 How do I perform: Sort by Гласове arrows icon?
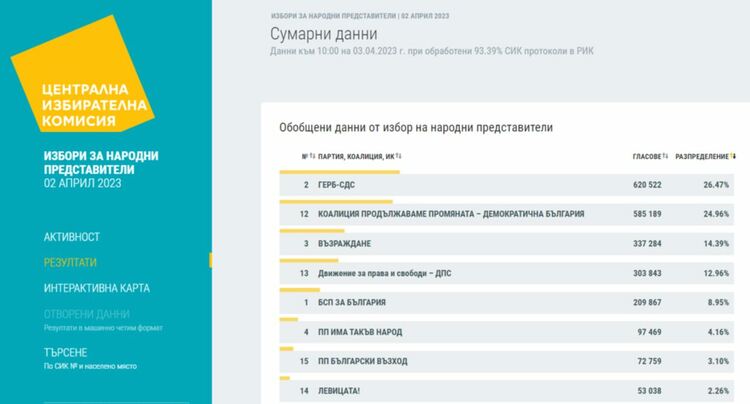pos(665,156)
